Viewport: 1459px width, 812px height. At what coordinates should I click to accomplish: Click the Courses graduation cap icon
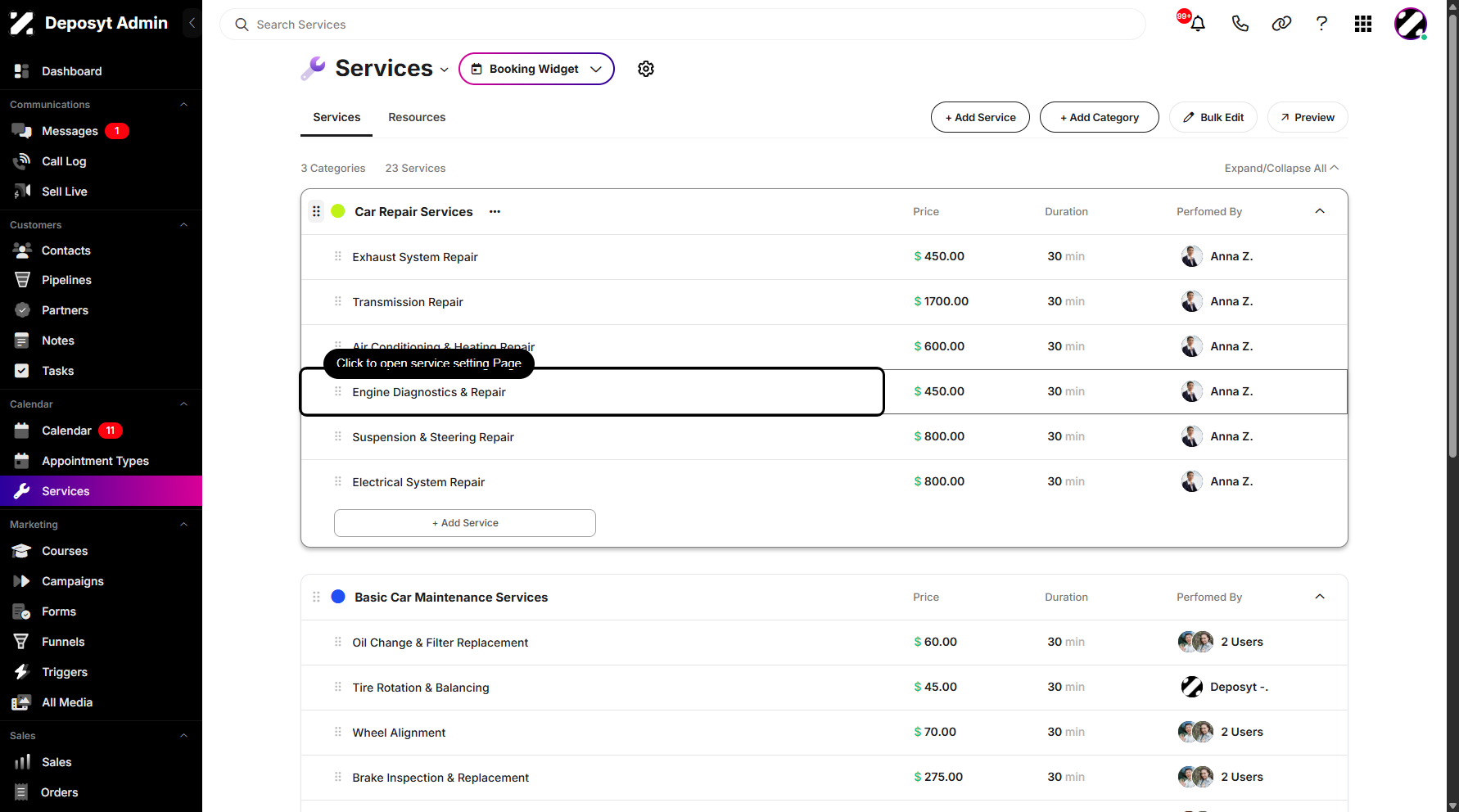point(22,551)
